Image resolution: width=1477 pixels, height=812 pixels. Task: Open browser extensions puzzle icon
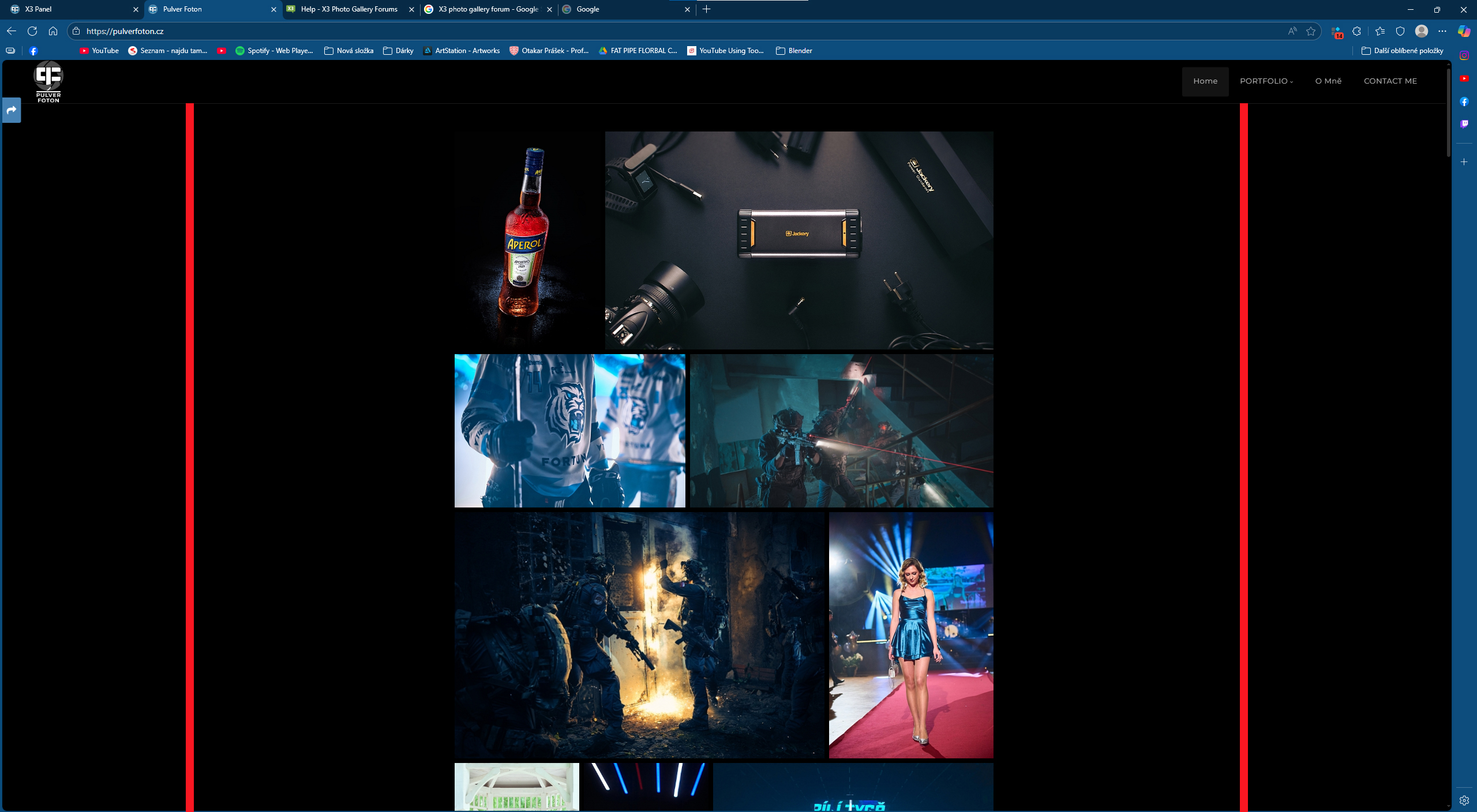[1357, 31]
